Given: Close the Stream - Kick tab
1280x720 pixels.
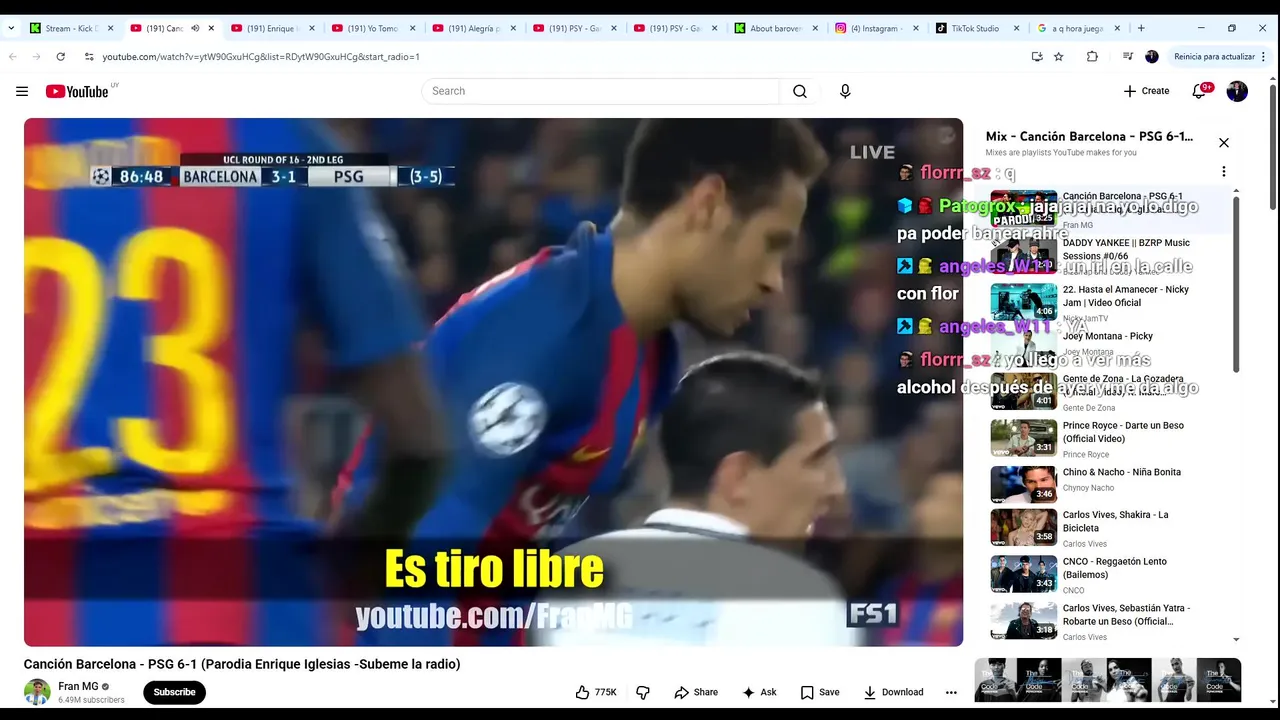Looking at the screenshot, I should click(110, 28).
